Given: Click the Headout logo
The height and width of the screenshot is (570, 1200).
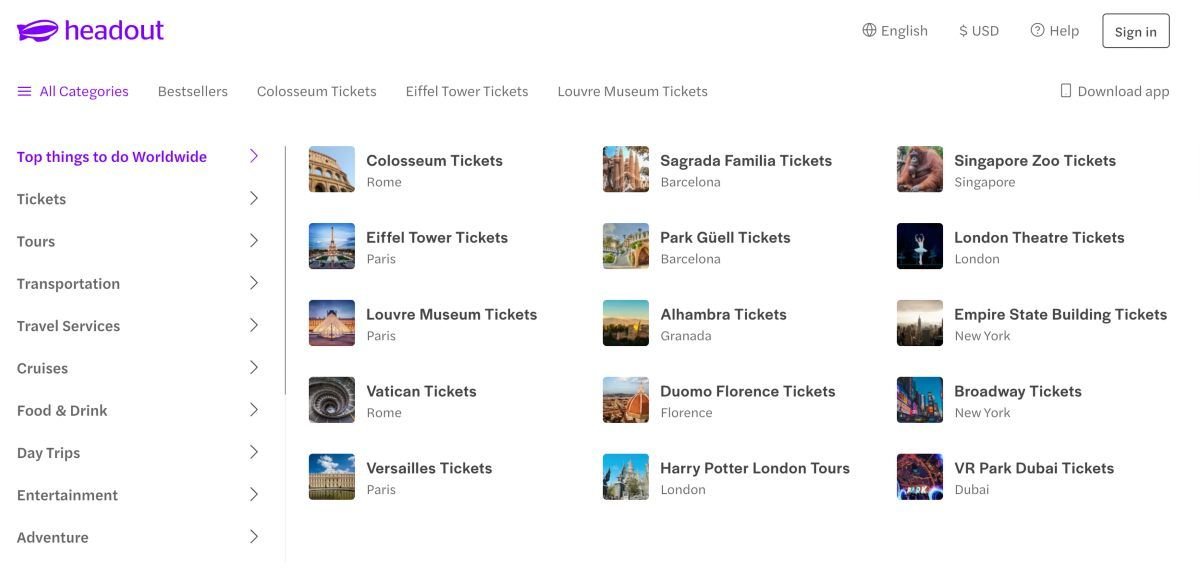Looking at the screenshot, I should point(90,31).
